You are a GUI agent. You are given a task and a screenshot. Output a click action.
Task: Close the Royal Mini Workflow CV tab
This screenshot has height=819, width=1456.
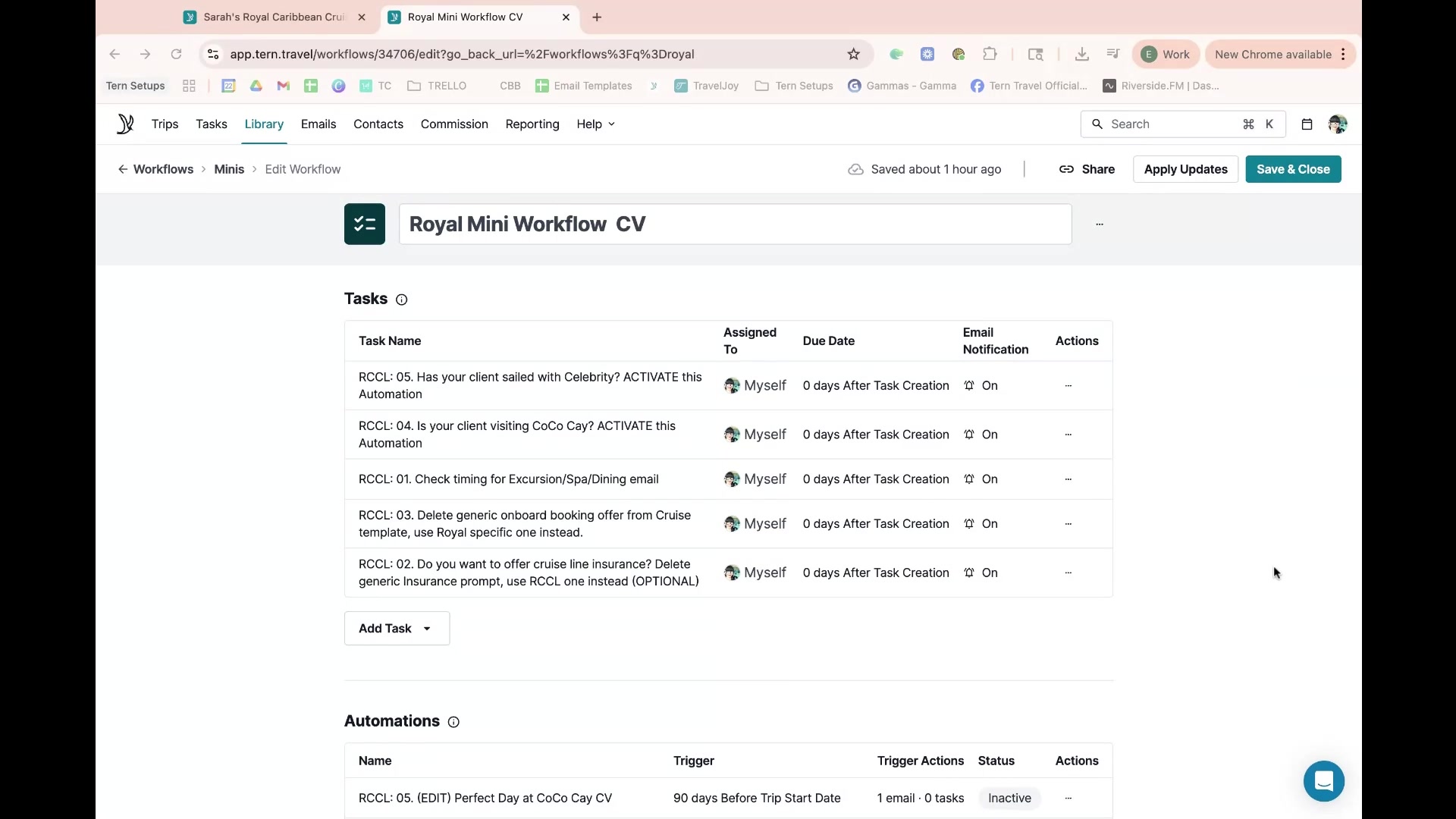[566, 17]
